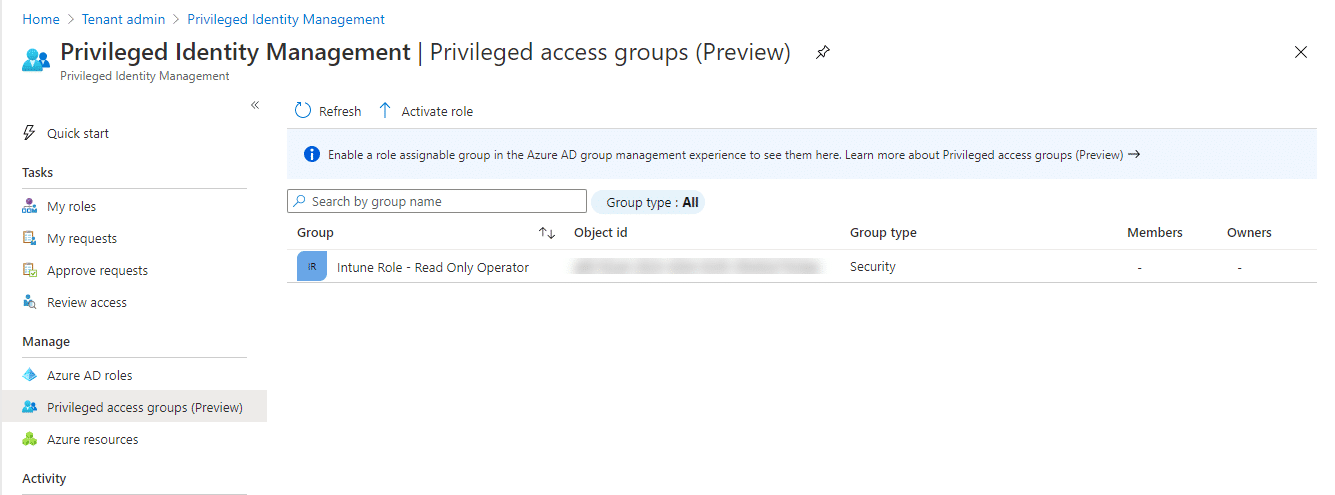This screenshot has height=495, width=1335.
Task: Click the My roles icon
Action: click(29, 206)
